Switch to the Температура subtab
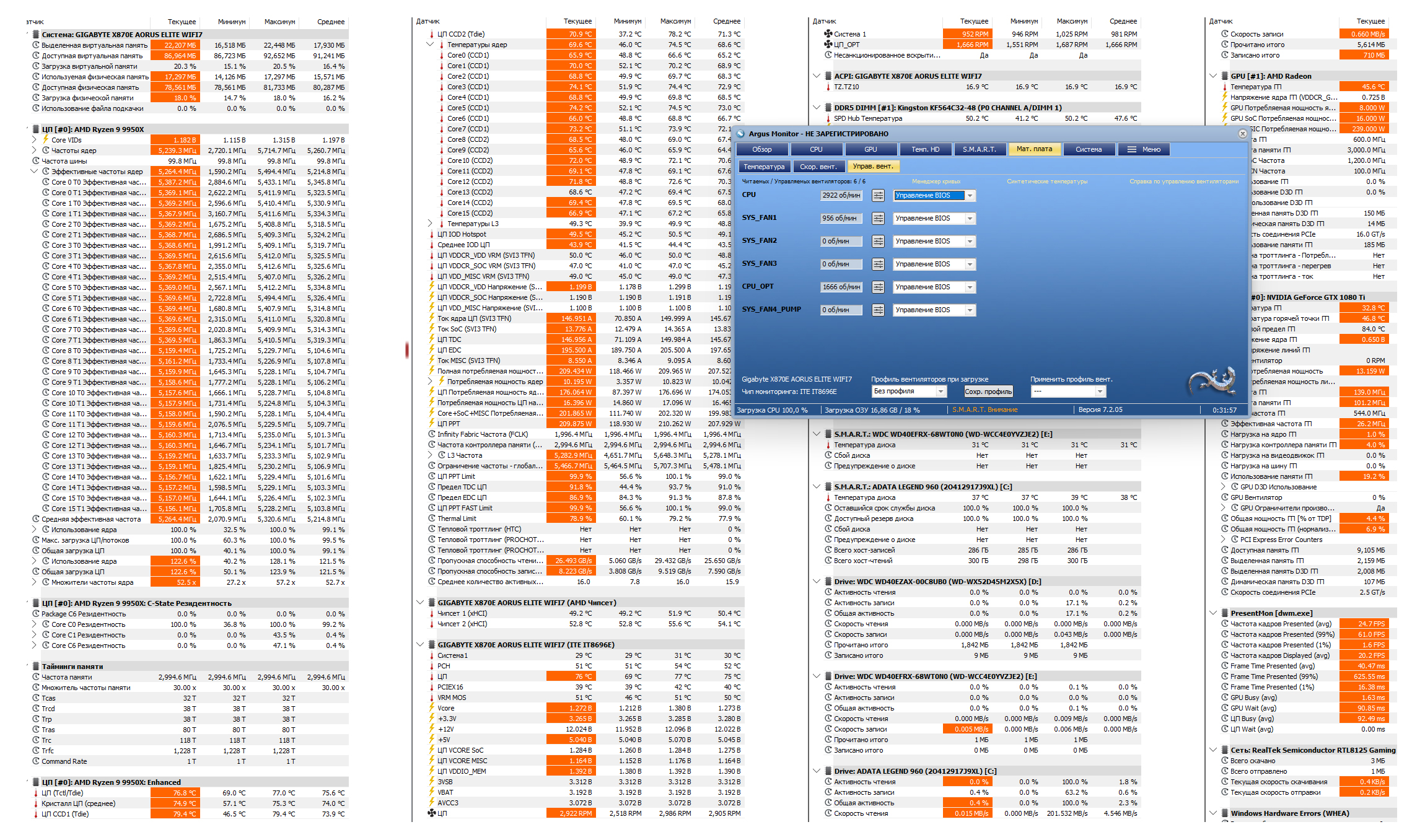Image resolution: width=1425 pixels, height=840 pixels. (x=764, y=167)
